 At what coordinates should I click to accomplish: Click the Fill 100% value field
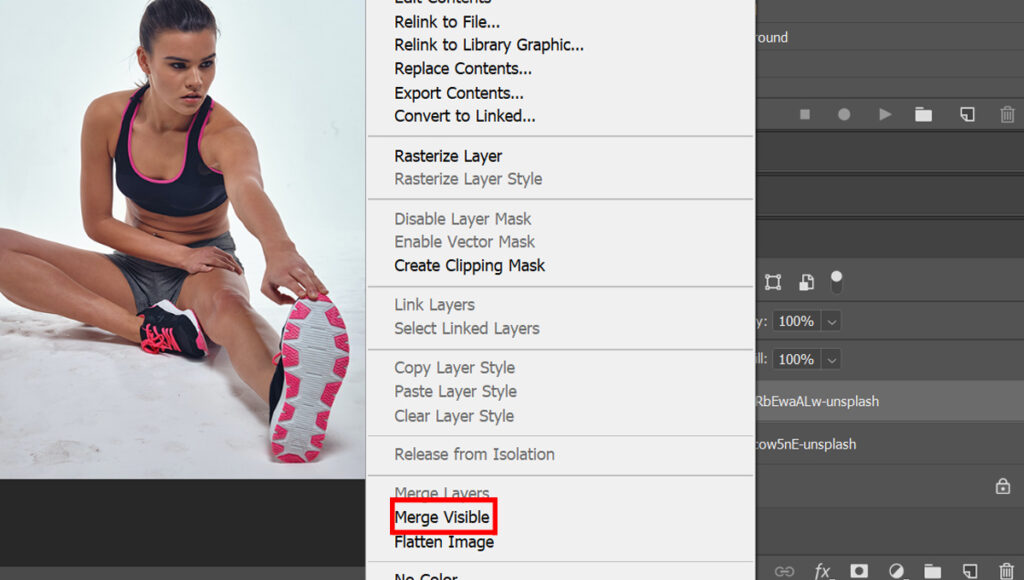click(797, 359)
